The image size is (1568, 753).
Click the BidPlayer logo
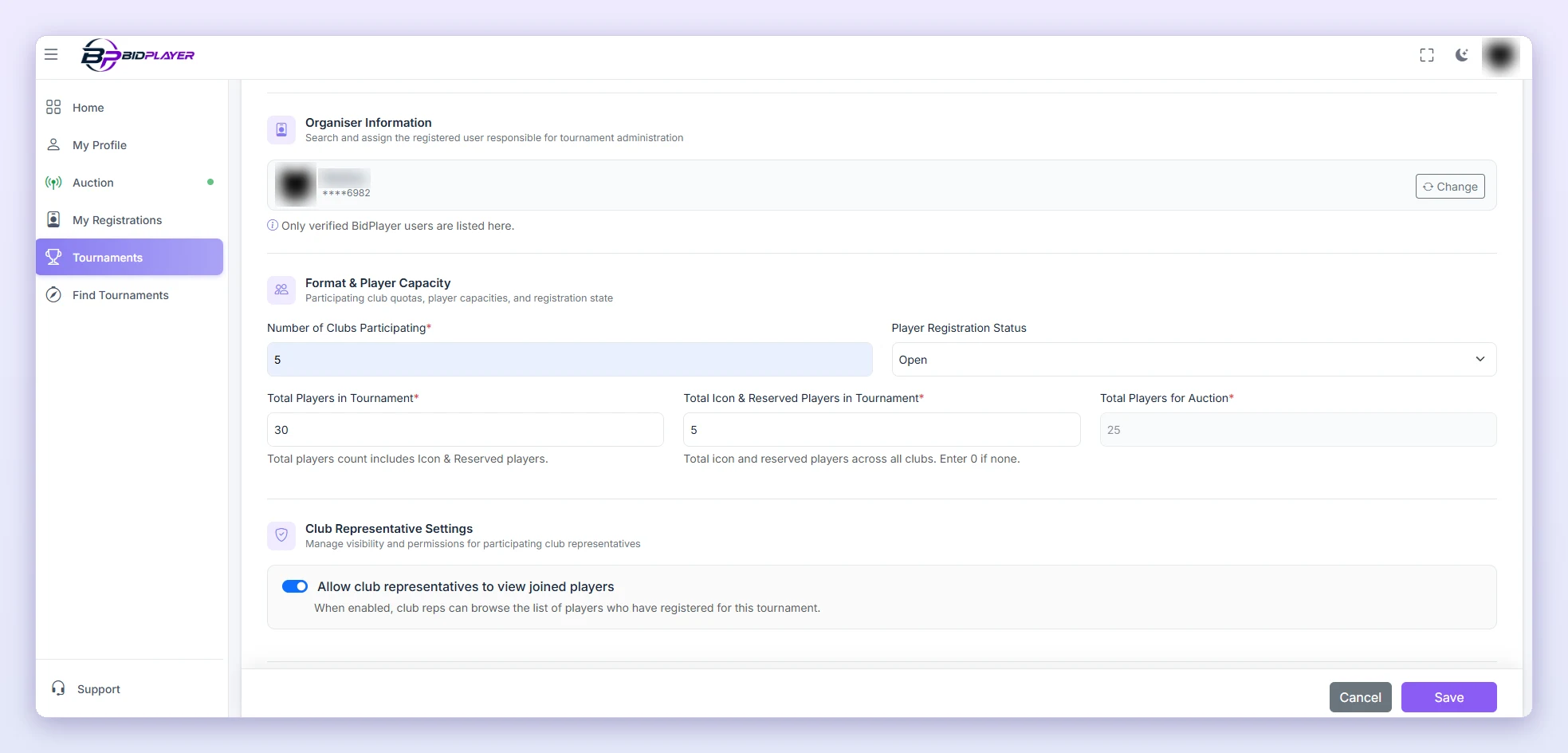click(x=138, y=55)
